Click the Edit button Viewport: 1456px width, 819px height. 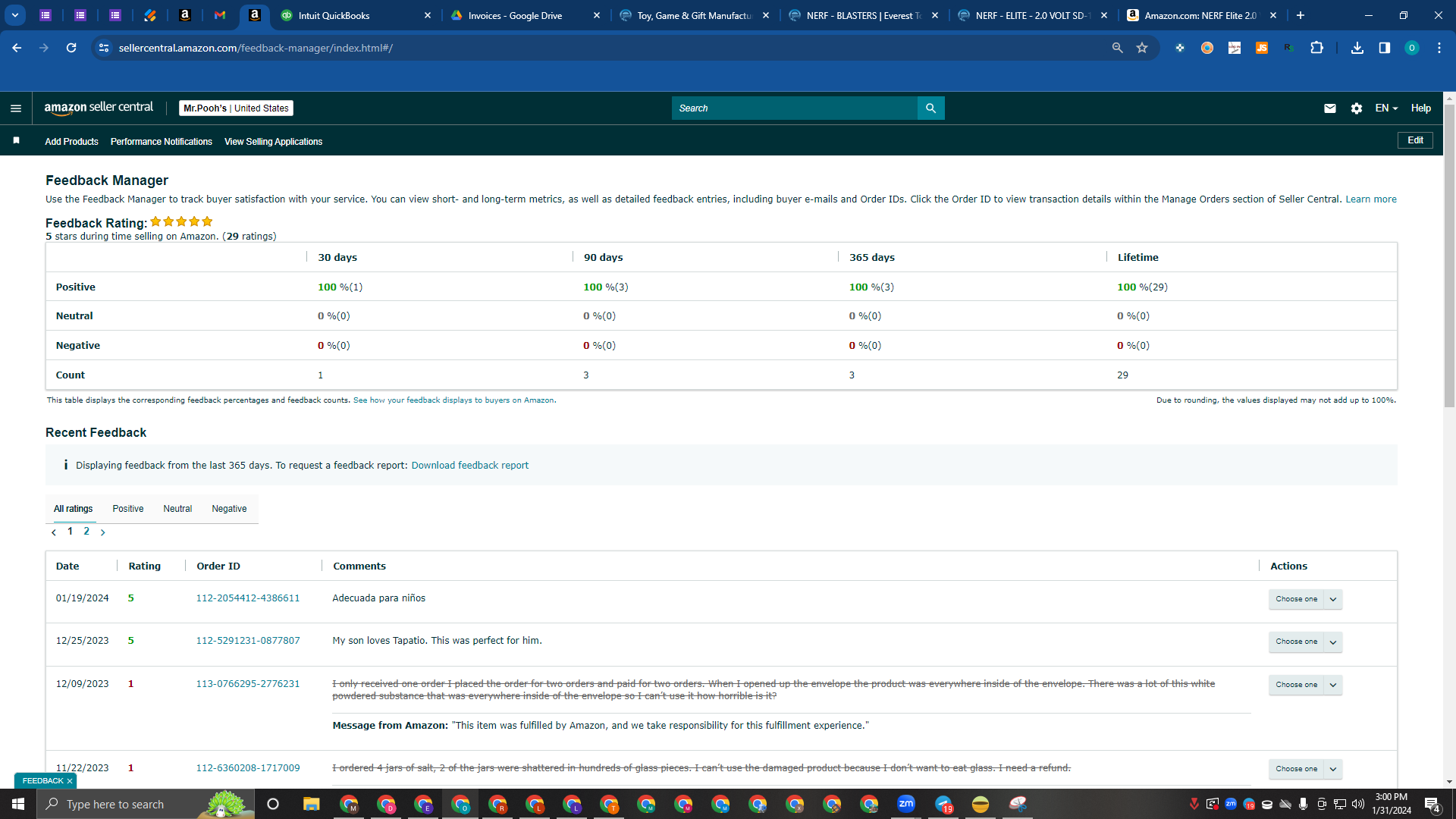pyautogui.click(x=1415, y=140)
